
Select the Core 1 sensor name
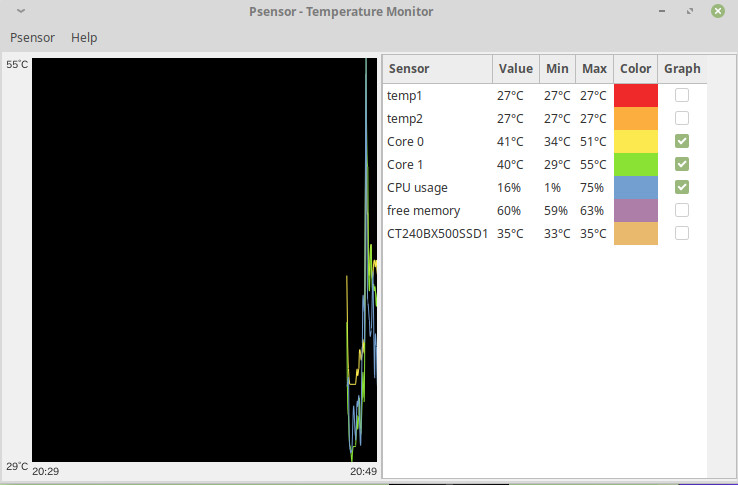(x=405, y=165)
